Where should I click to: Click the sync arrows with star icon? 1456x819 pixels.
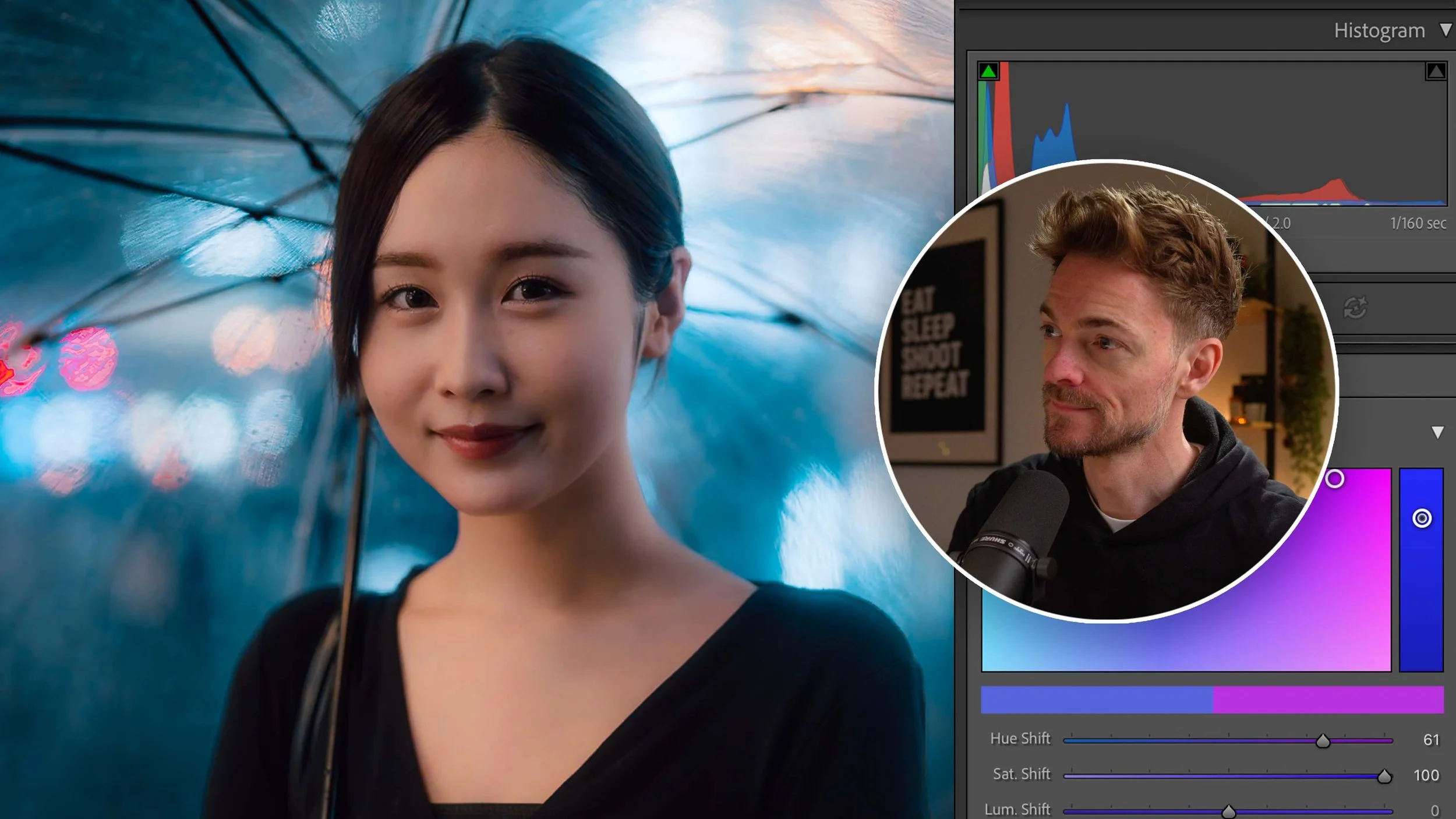[x=1355, y=308]
